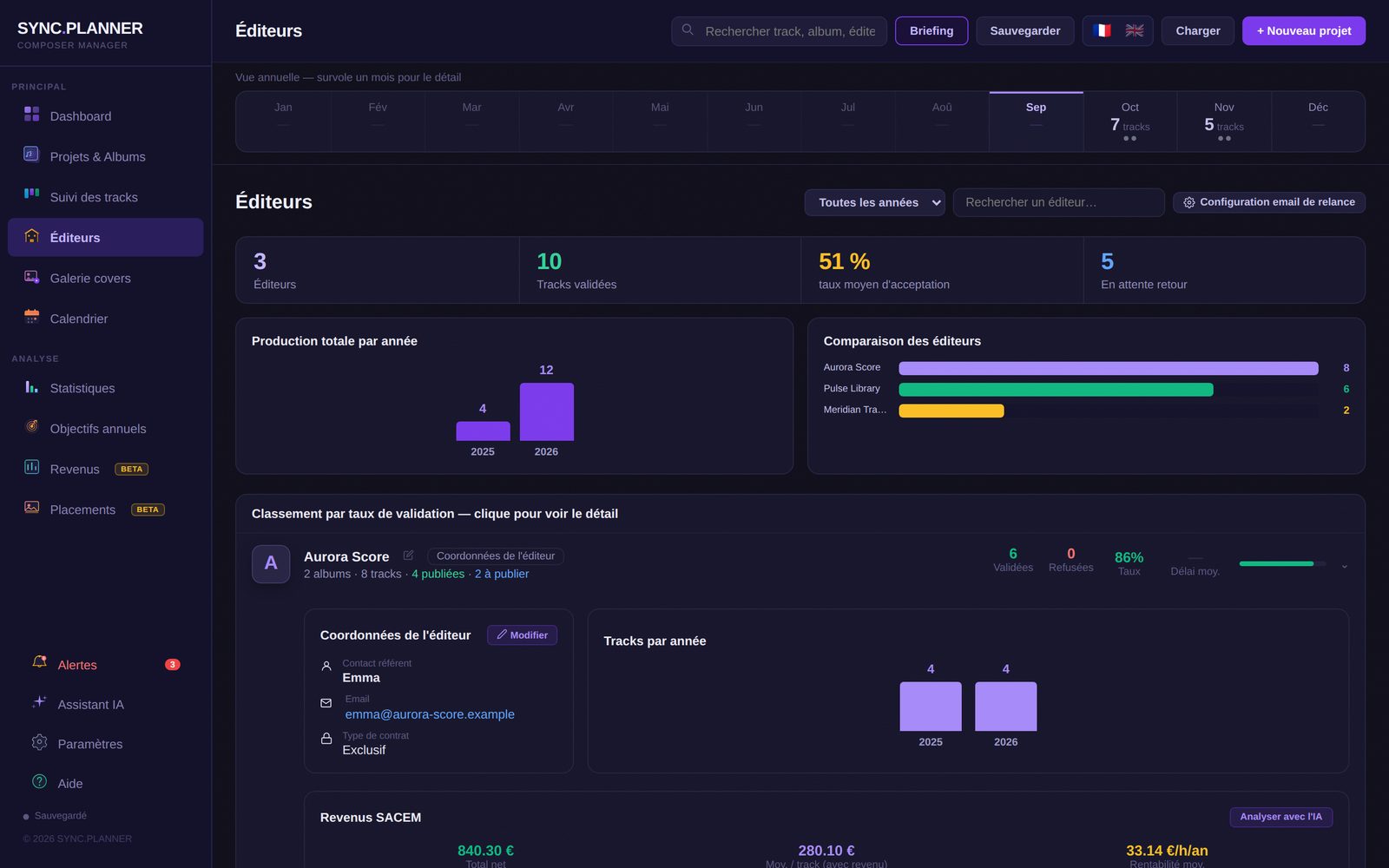Launch Assistant IA sparkle icon
1389x868 pixels.
[39, 702]
